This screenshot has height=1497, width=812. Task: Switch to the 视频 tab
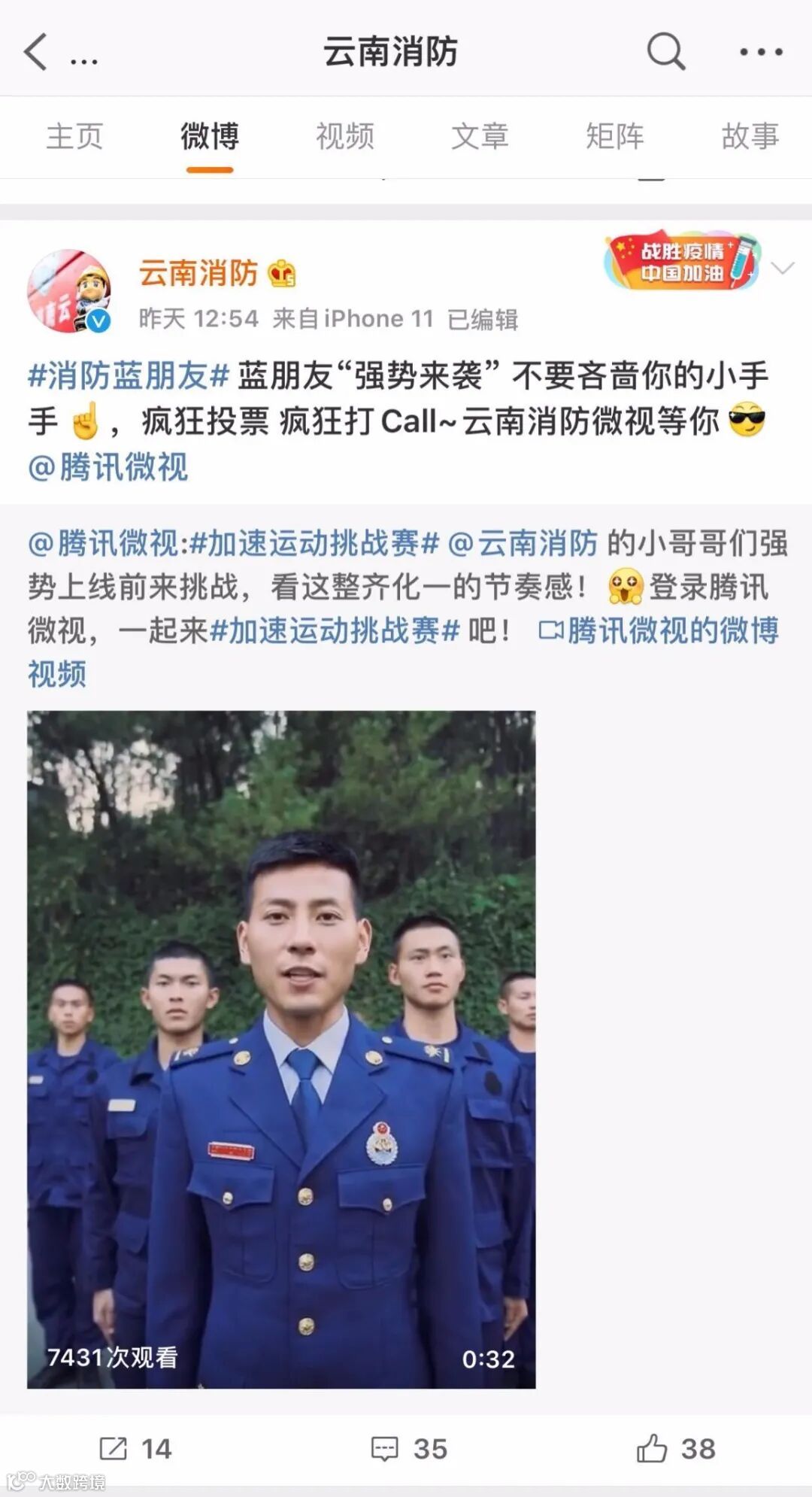click(345, 136)
